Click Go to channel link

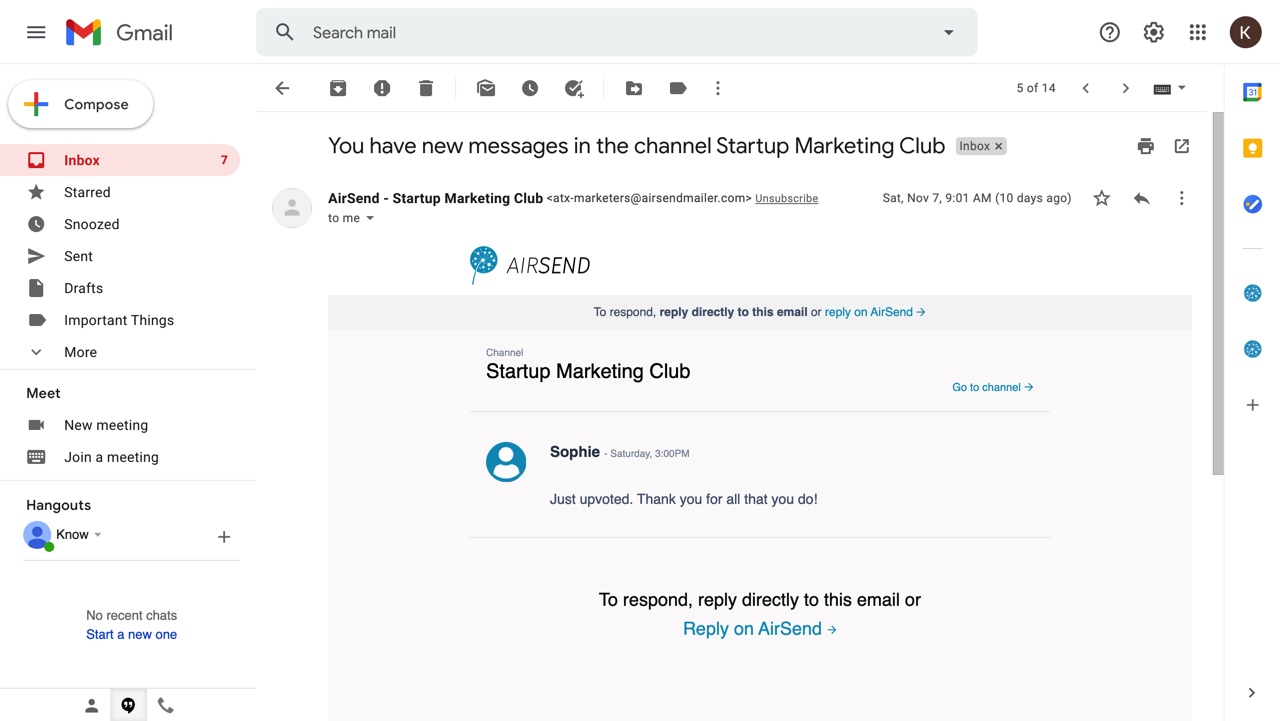(x=993, y=387)
